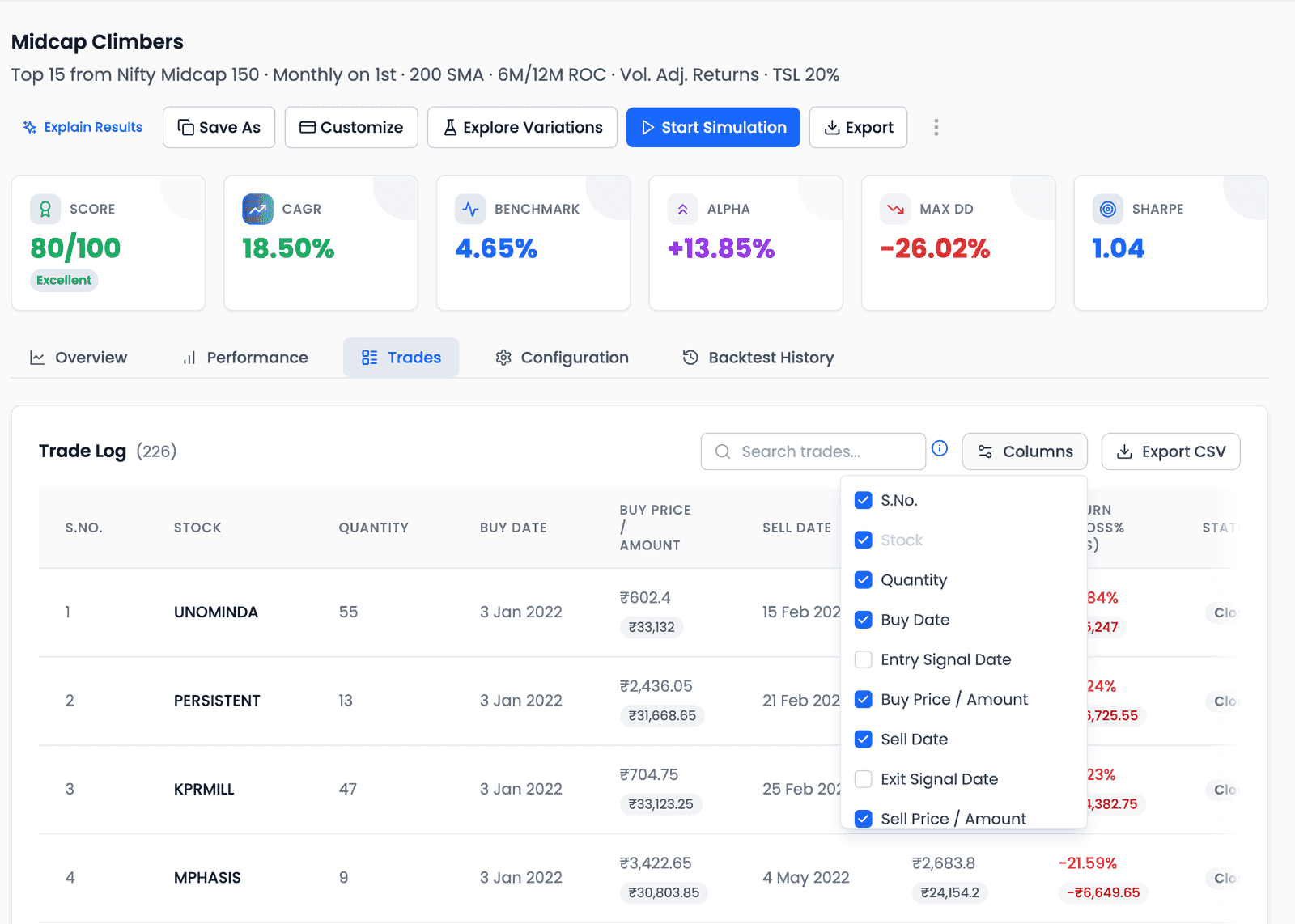Click the QUANTITY column header

(x=373, y=528)
